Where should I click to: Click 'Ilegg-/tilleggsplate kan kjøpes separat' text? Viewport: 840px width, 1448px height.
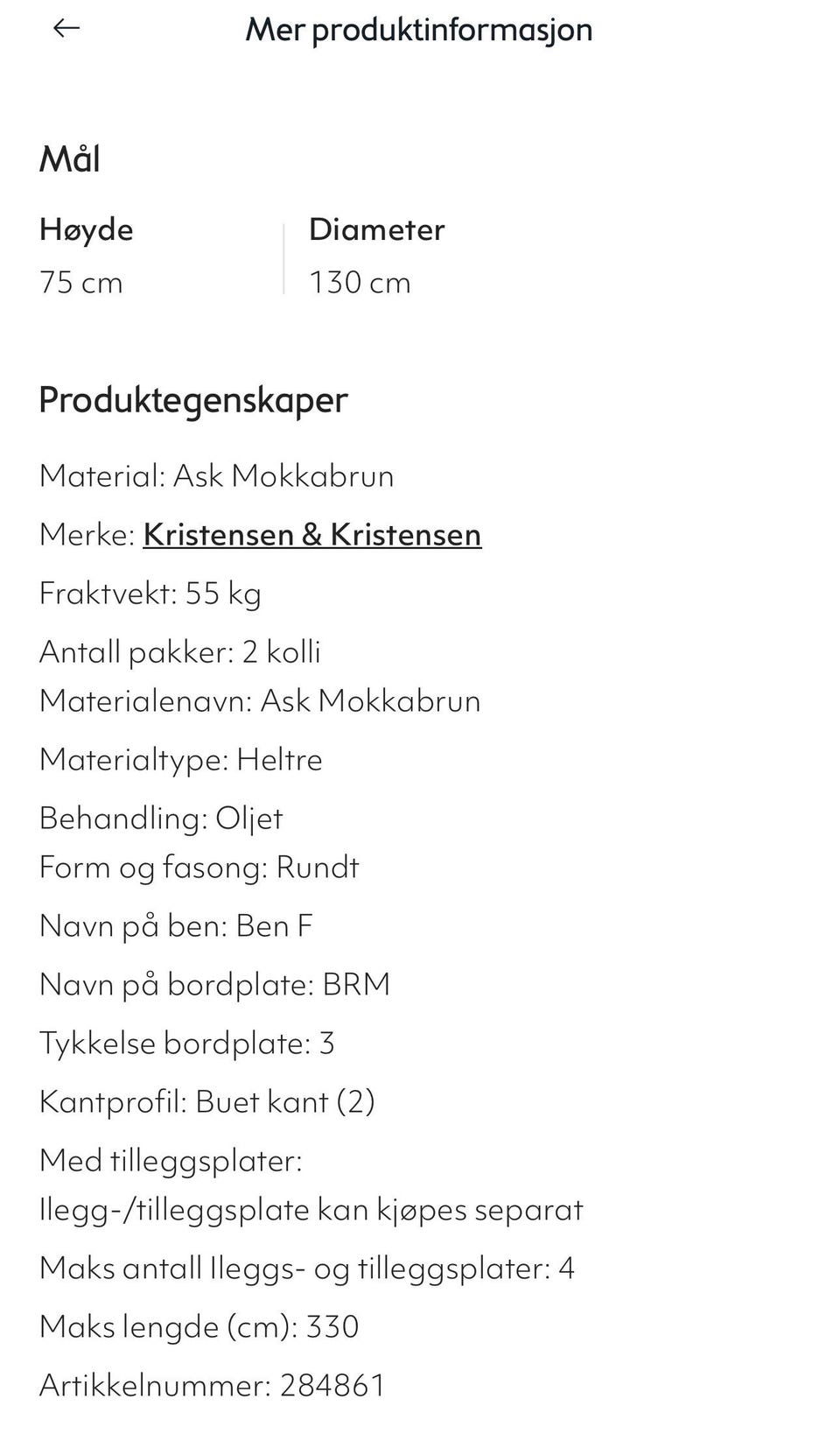coord(311,1210)
